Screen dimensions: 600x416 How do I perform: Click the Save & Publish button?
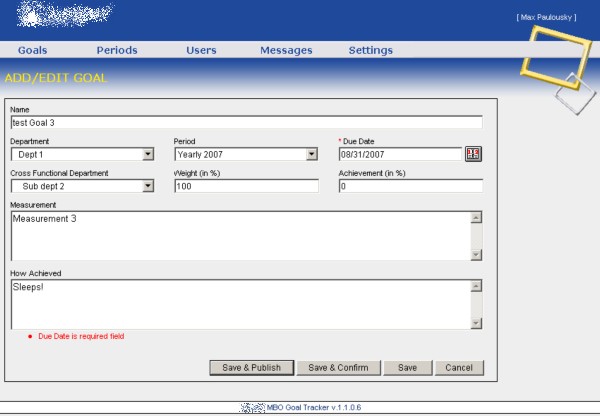pos(251,368)
